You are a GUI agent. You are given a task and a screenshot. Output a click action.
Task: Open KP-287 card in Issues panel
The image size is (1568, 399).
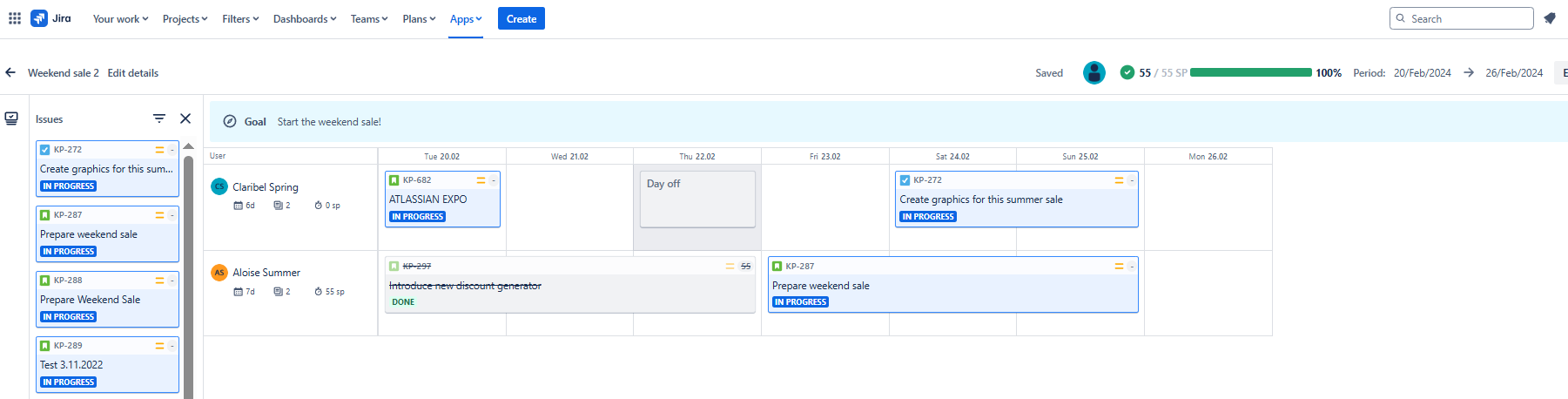[108, 233]
